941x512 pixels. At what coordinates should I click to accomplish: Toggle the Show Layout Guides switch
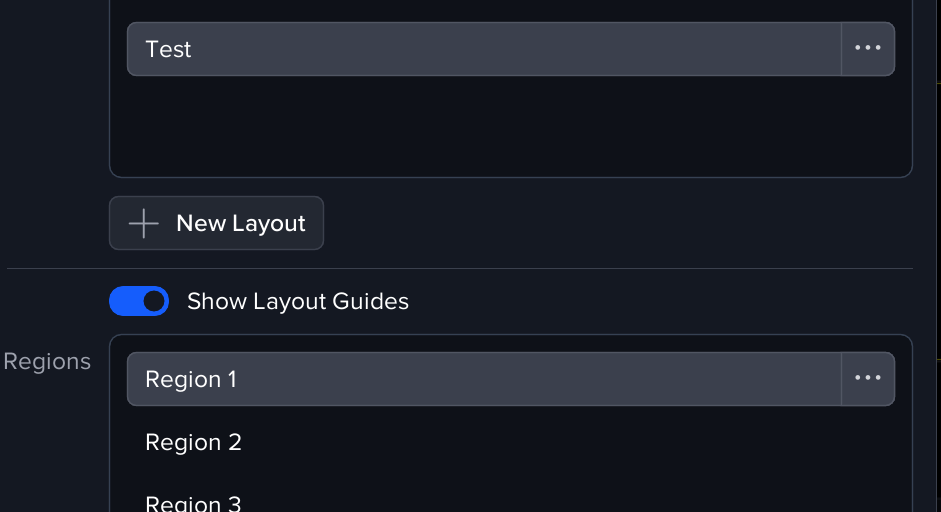pos(139,301)
